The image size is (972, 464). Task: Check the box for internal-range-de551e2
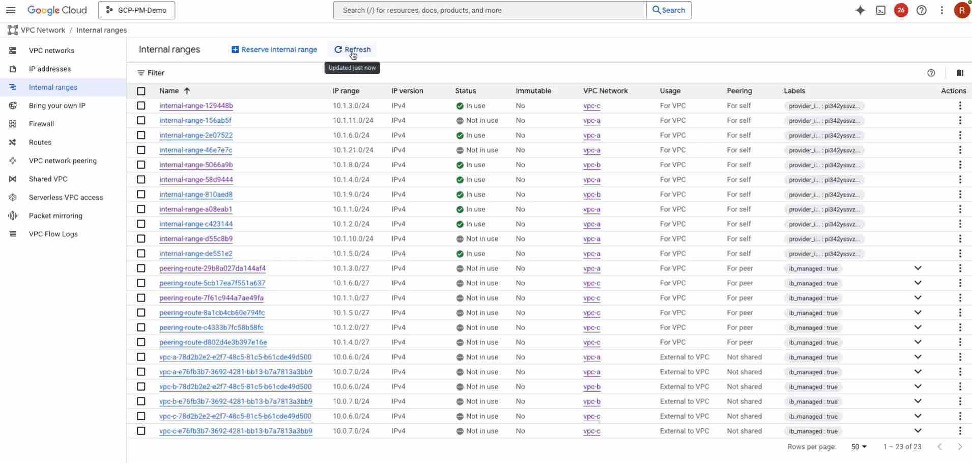point(141,254)
